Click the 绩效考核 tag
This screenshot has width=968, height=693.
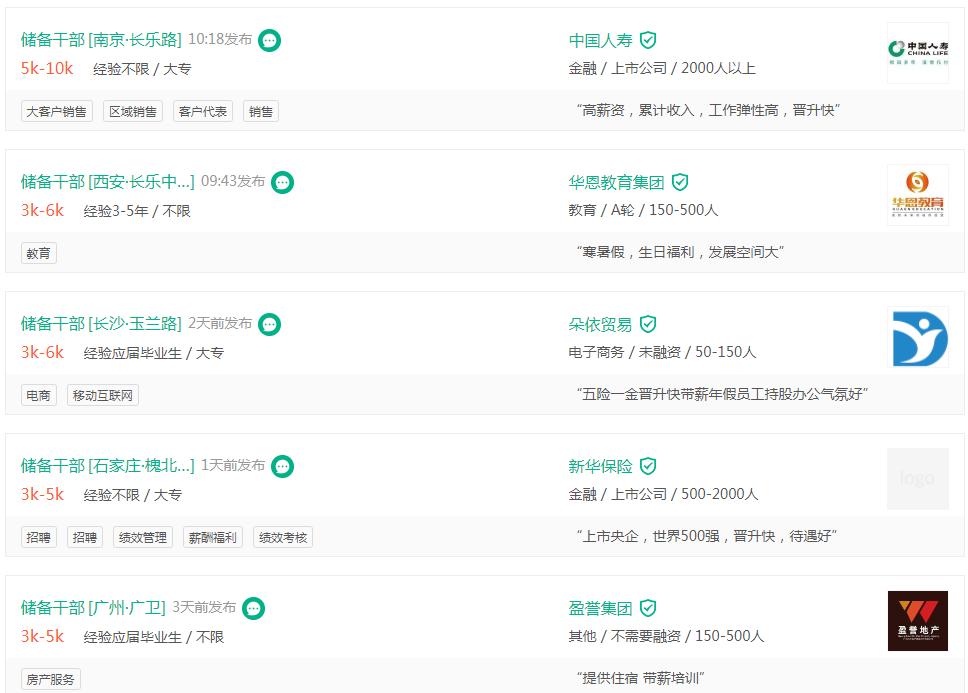click(x=284, y=536)
